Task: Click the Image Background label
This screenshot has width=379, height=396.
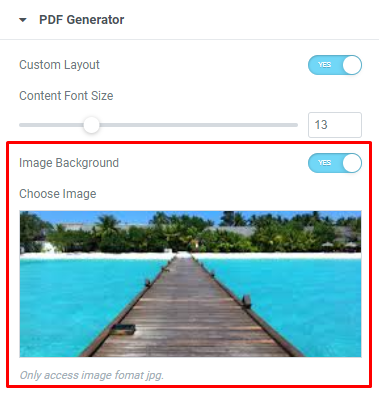Action: (69, 163)
